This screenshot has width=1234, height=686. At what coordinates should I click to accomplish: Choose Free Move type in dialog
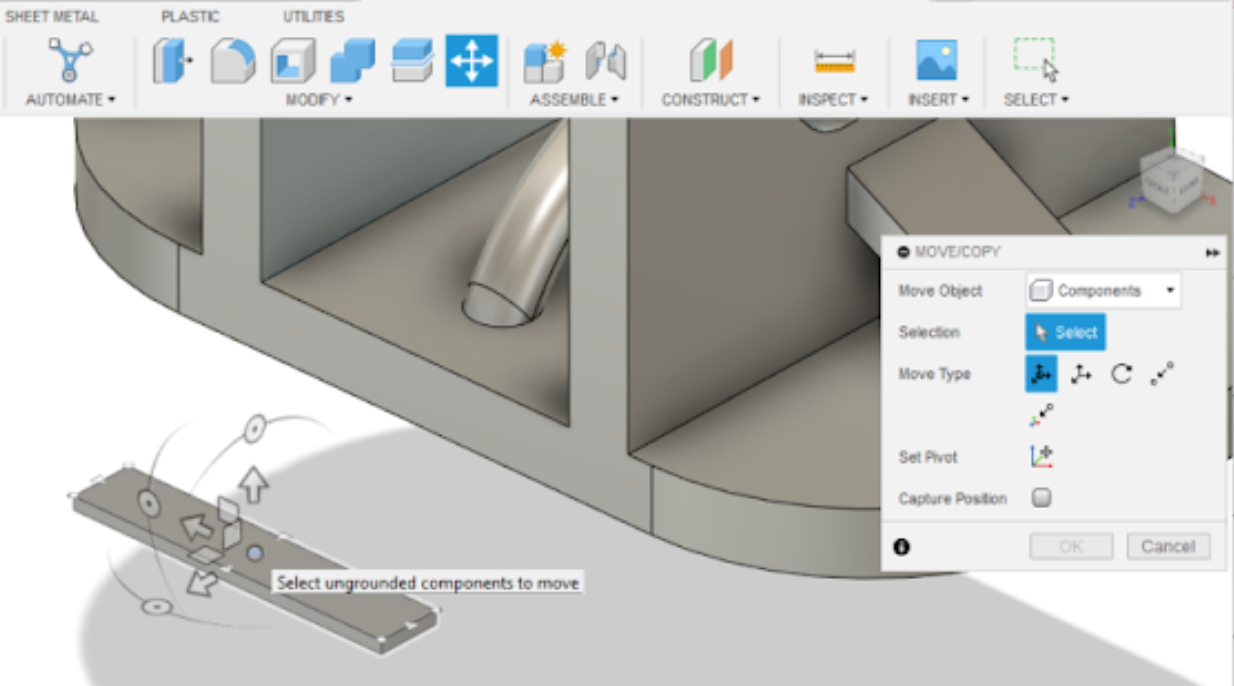click(x=1041, y=374)
